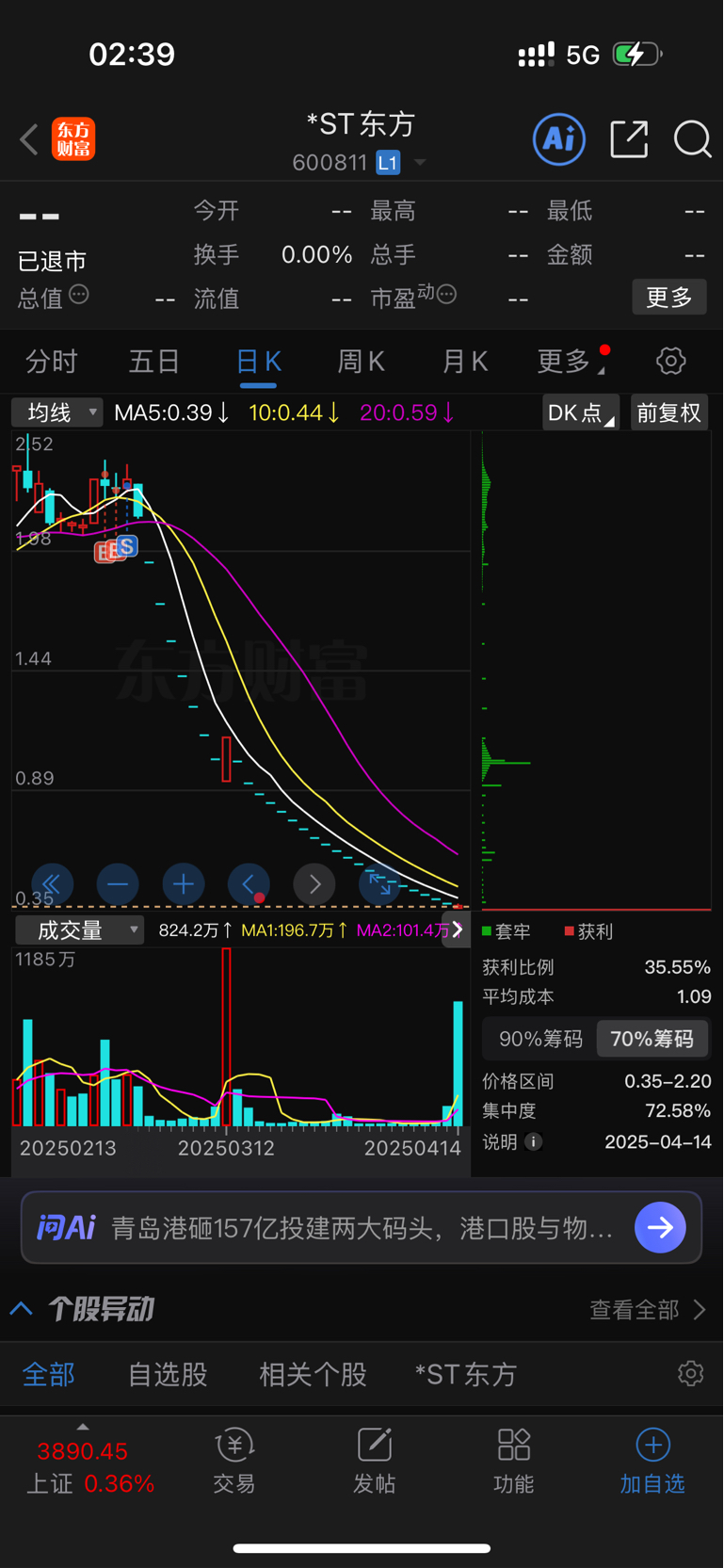Select the 全部 news tab
The image size is (724, 1568).
click(48, 1374)
